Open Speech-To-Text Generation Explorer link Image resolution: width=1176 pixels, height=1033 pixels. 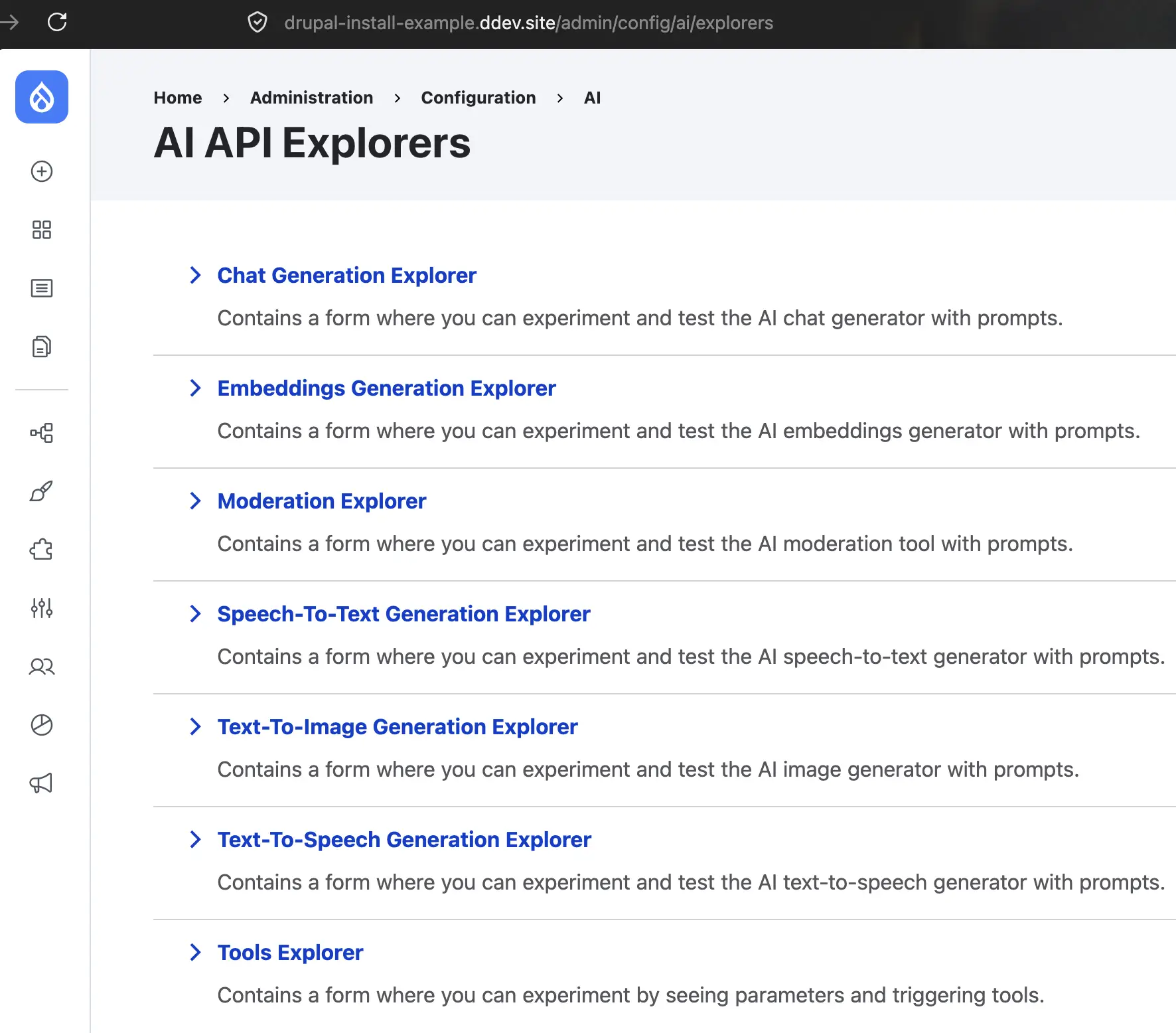click(x=404, y=614)
